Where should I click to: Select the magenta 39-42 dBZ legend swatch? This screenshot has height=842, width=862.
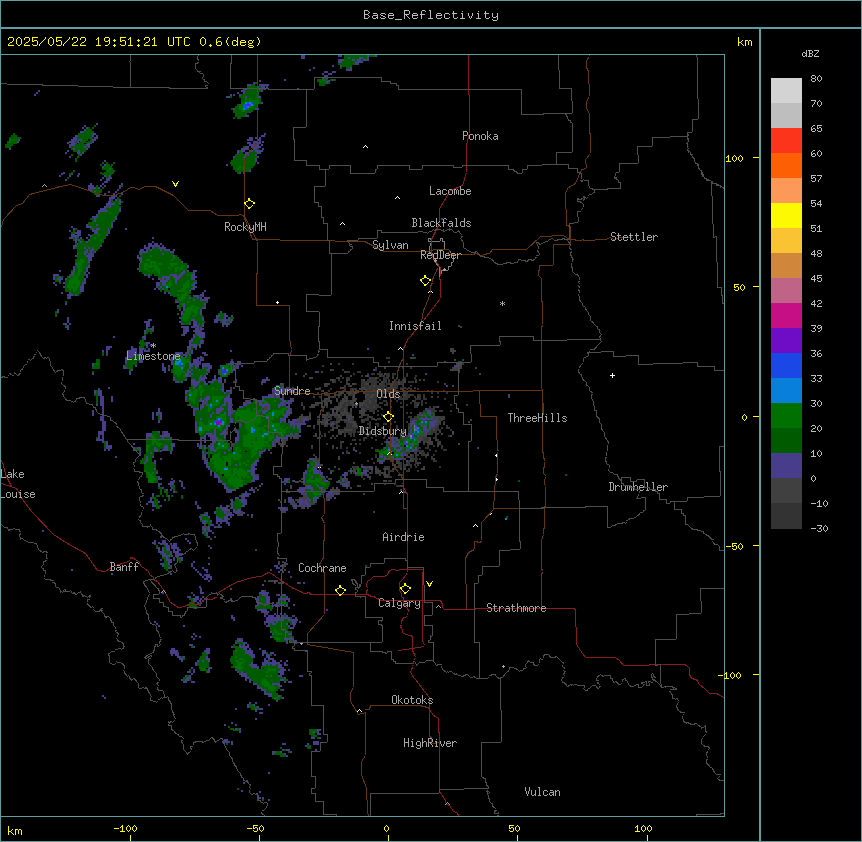[786, 315]
